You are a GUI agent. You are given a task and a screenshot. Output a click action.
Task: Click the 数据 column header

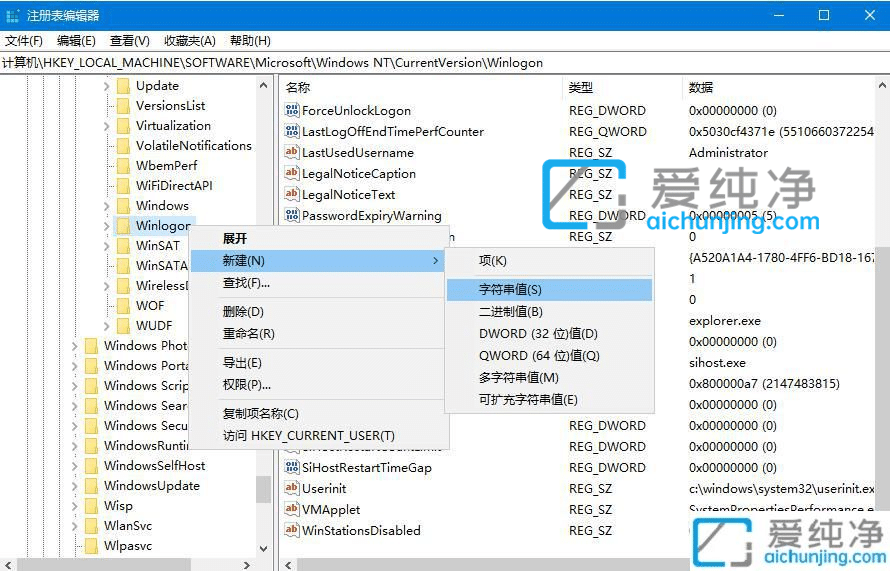779,87
